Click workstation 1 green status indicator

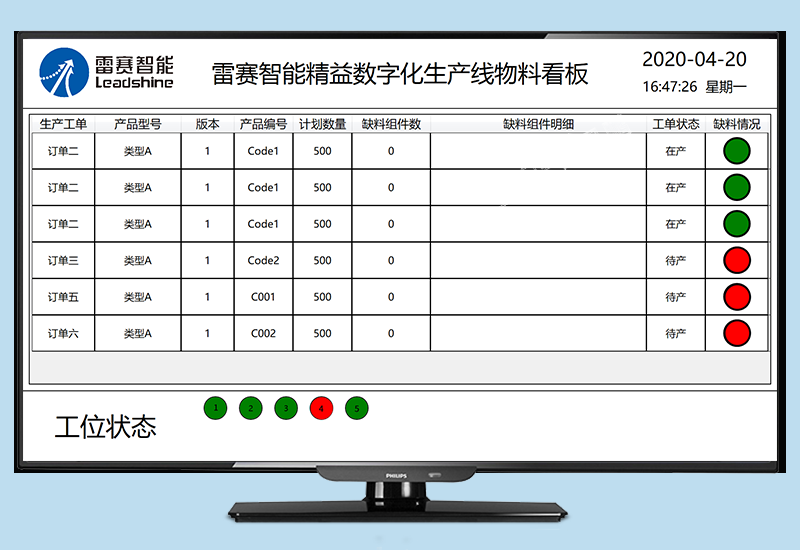tap(215, 408)
